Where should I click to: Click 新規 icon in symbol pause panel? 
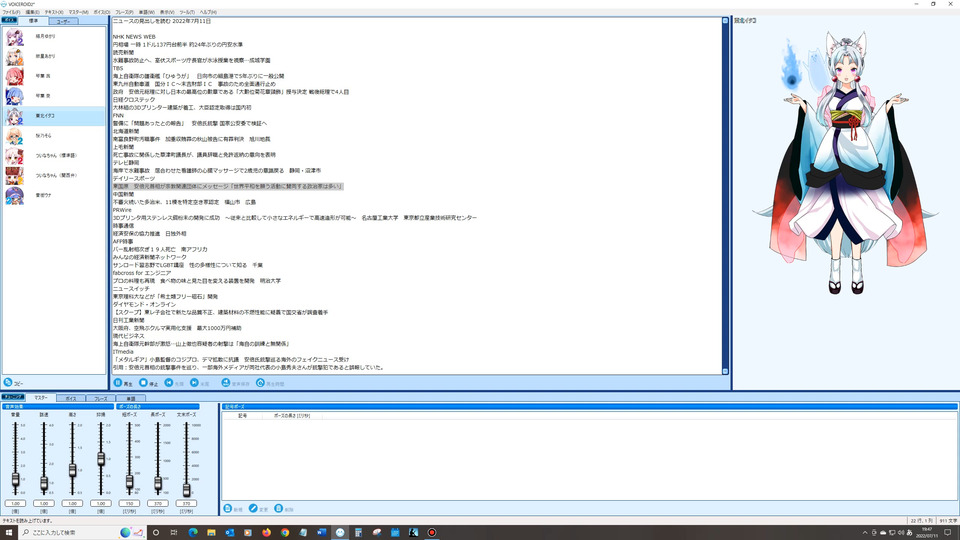click(x=228, y=509)
